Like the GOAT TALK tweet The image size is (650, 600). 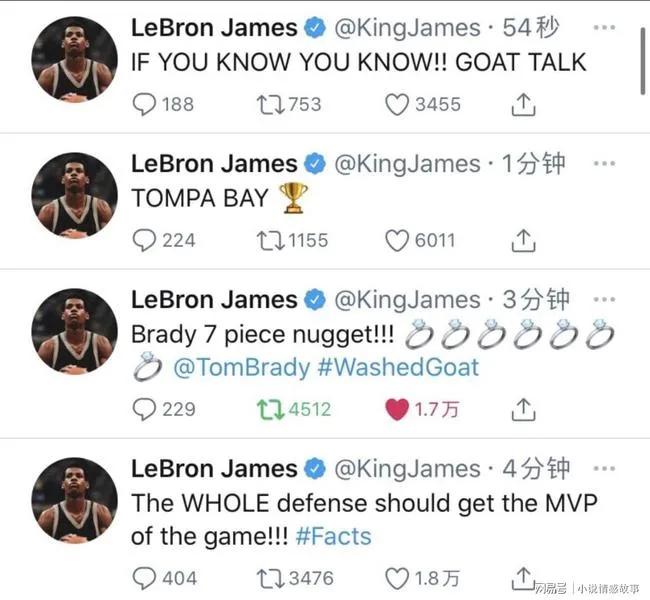(398, 103)
